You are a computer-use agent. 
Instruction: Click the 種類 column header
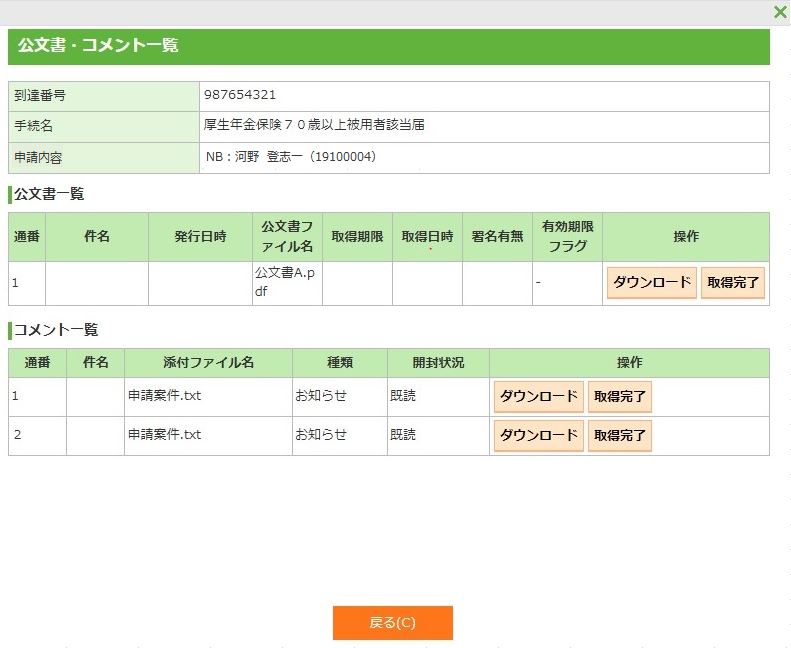(340, 363)
